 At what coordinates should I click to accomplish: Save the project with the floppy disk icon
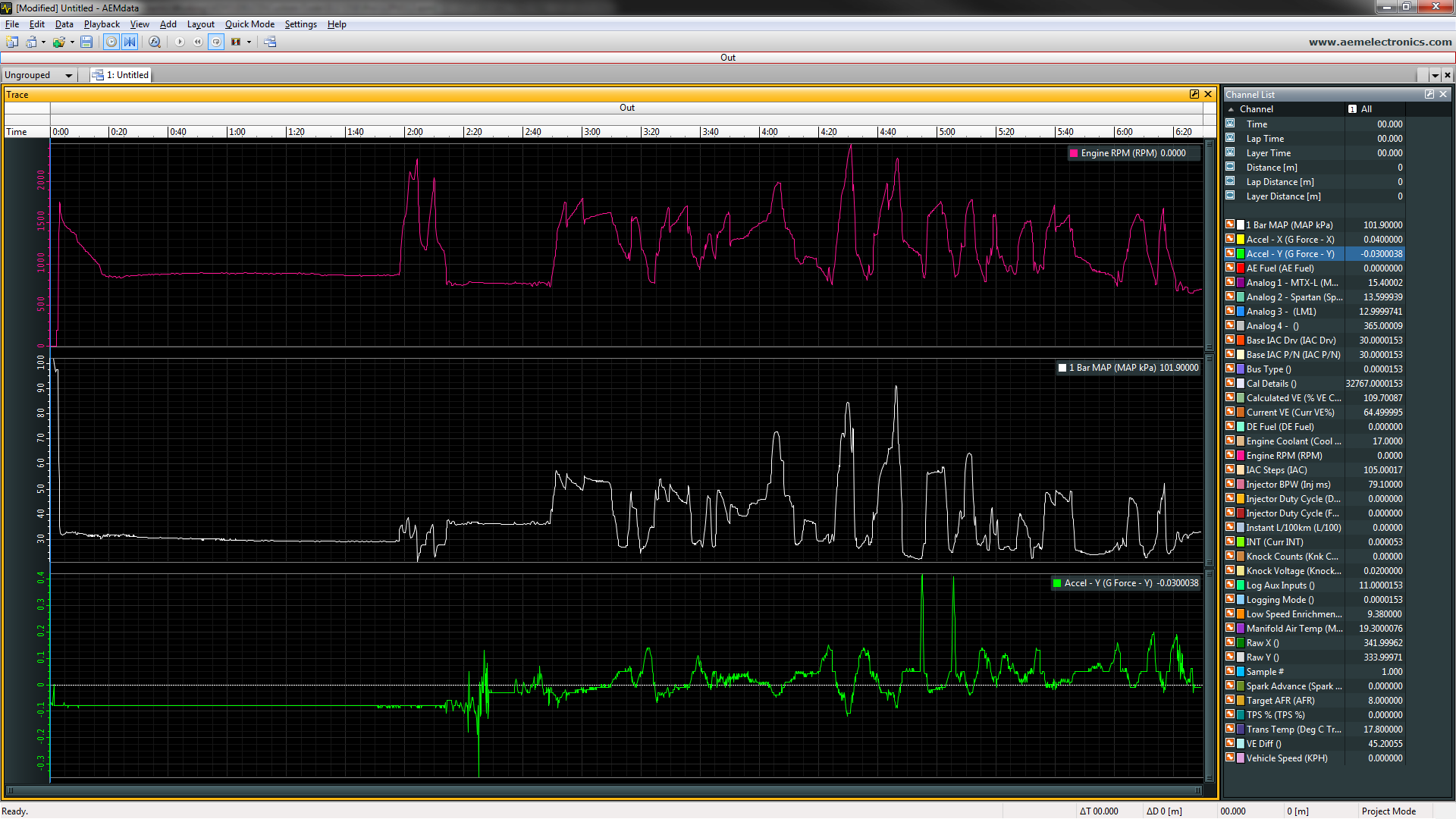[x=86, y=42]
